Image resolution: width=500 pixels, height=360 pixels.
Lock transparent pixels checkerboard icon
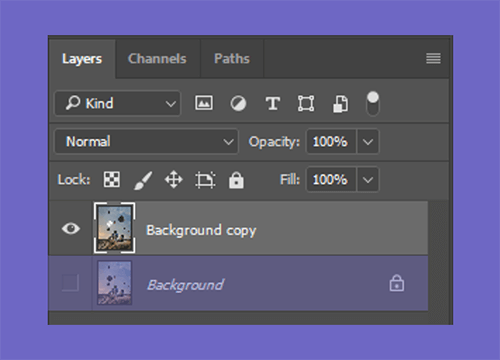(112, 180)
